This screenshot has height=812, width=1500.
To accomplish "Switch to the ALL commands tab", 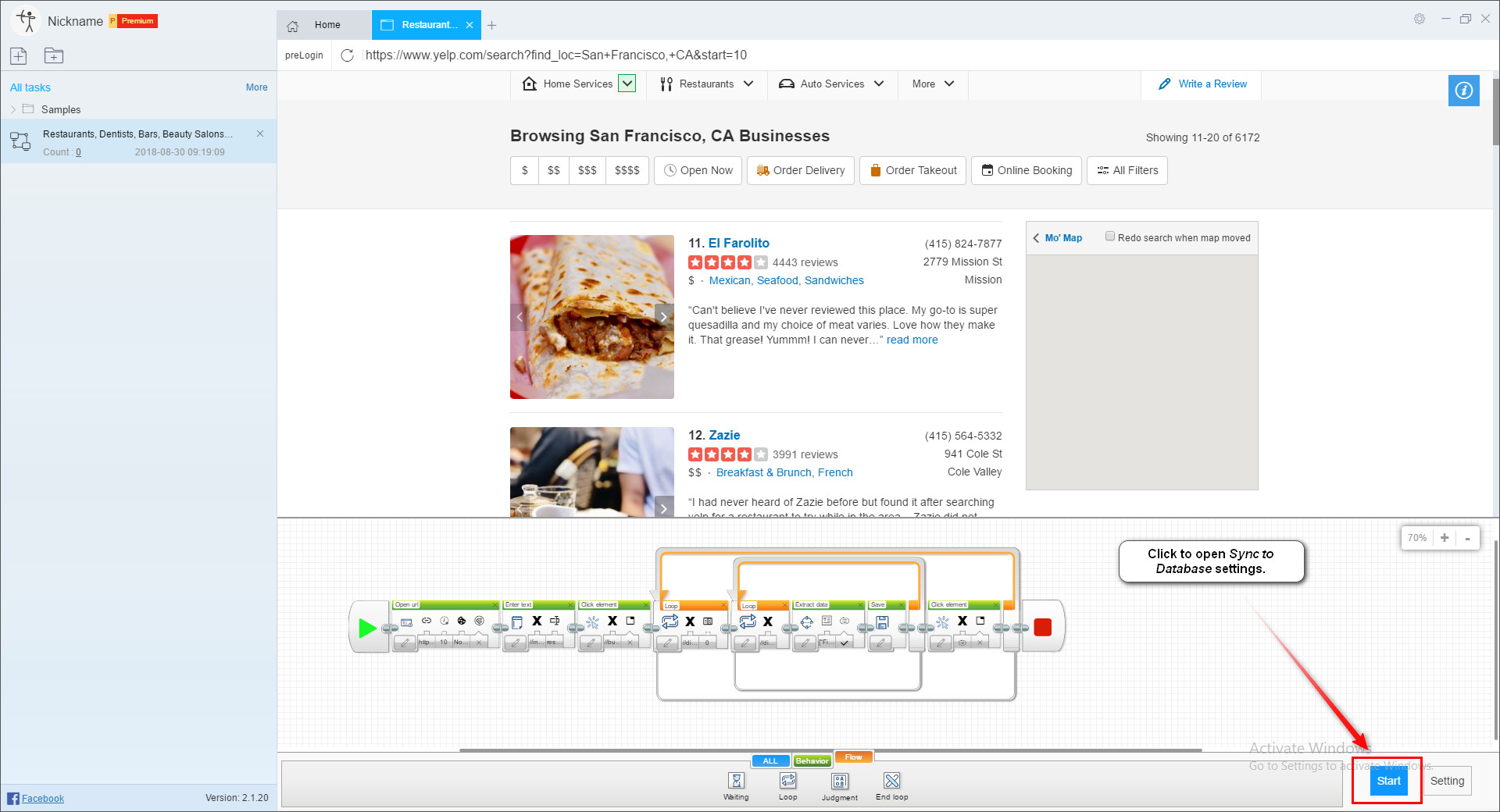I will click(770, 761).
